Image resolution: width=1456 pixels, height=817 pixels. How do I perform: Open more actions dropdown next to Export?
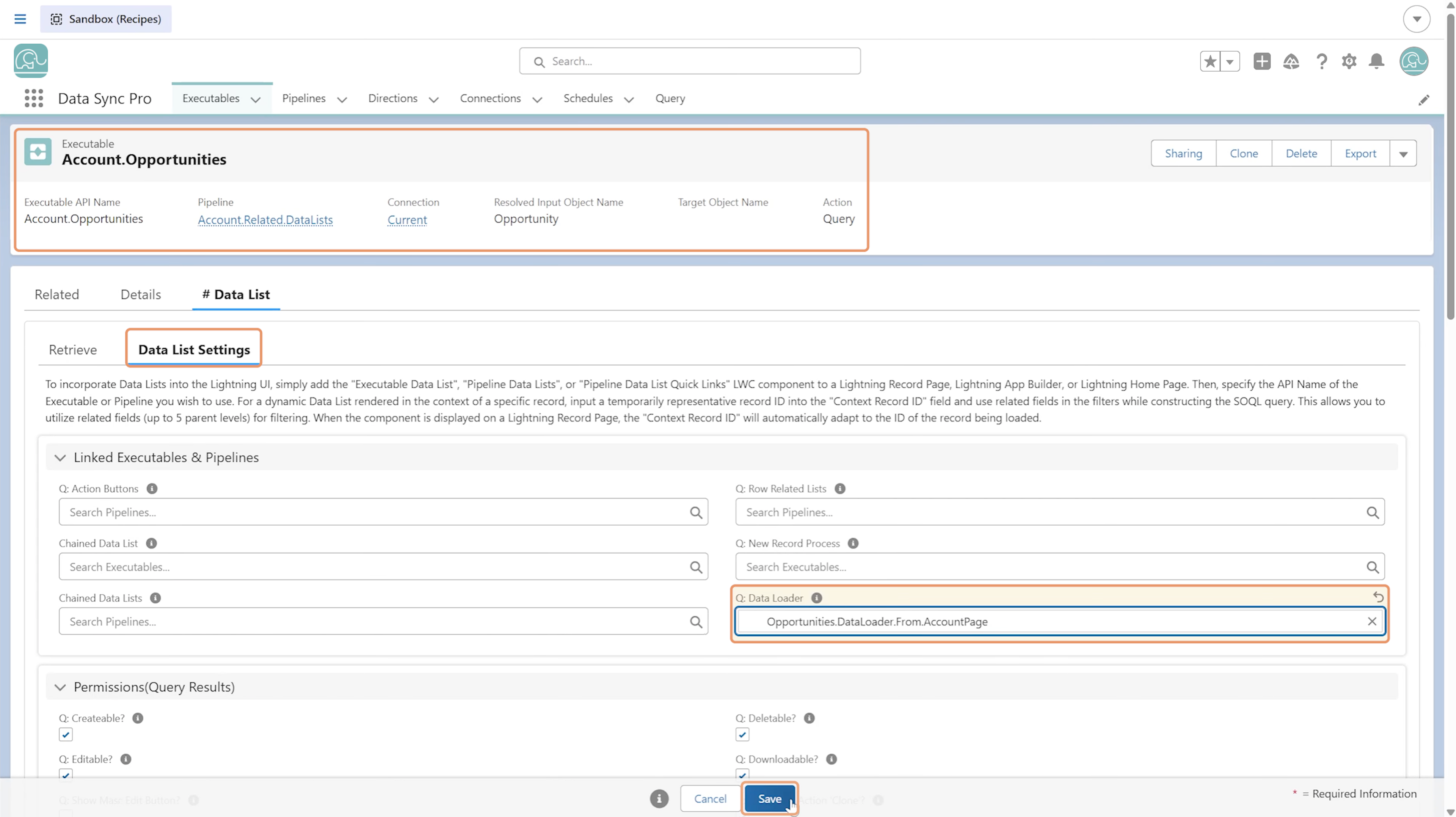[x=1403, y=154]
